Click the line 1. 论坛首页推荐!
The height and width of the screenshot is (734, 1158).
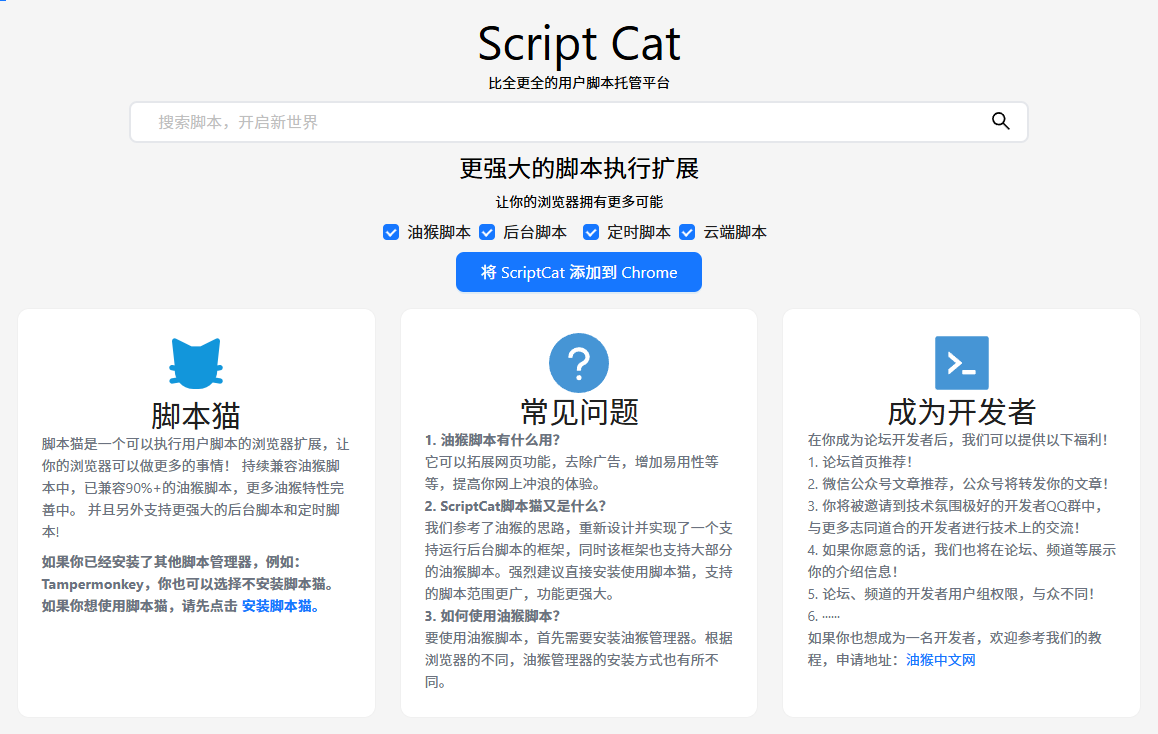tap(860, 462)
